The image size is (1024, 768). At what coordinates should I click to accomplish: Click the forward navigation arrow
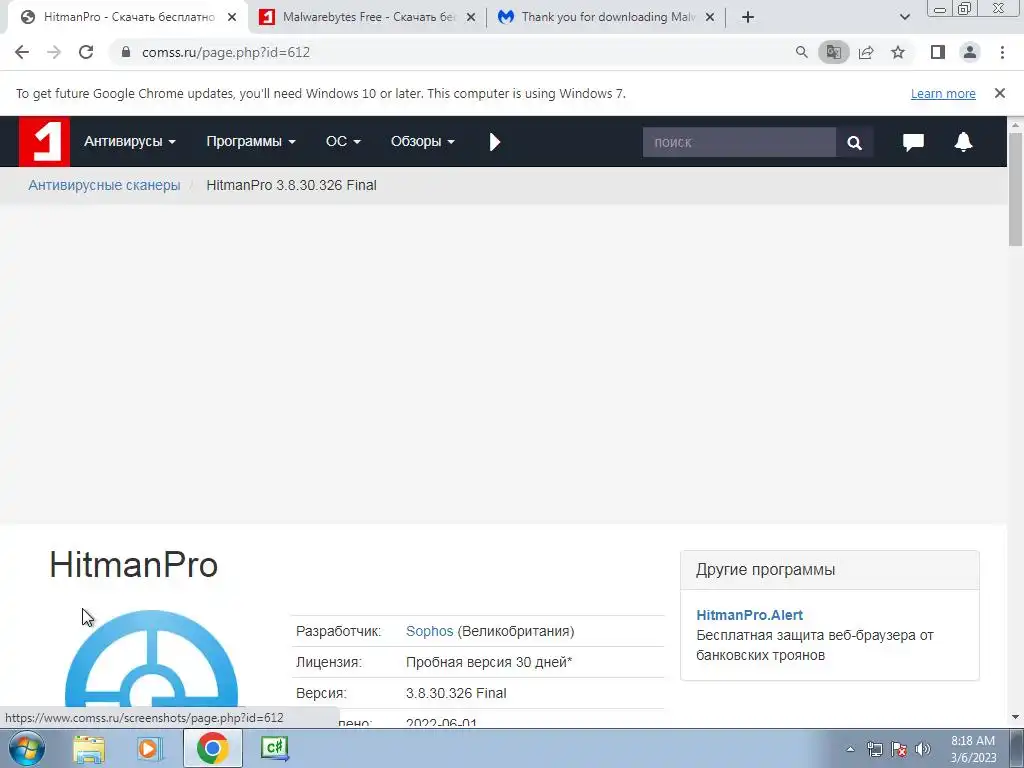[54, 52]
